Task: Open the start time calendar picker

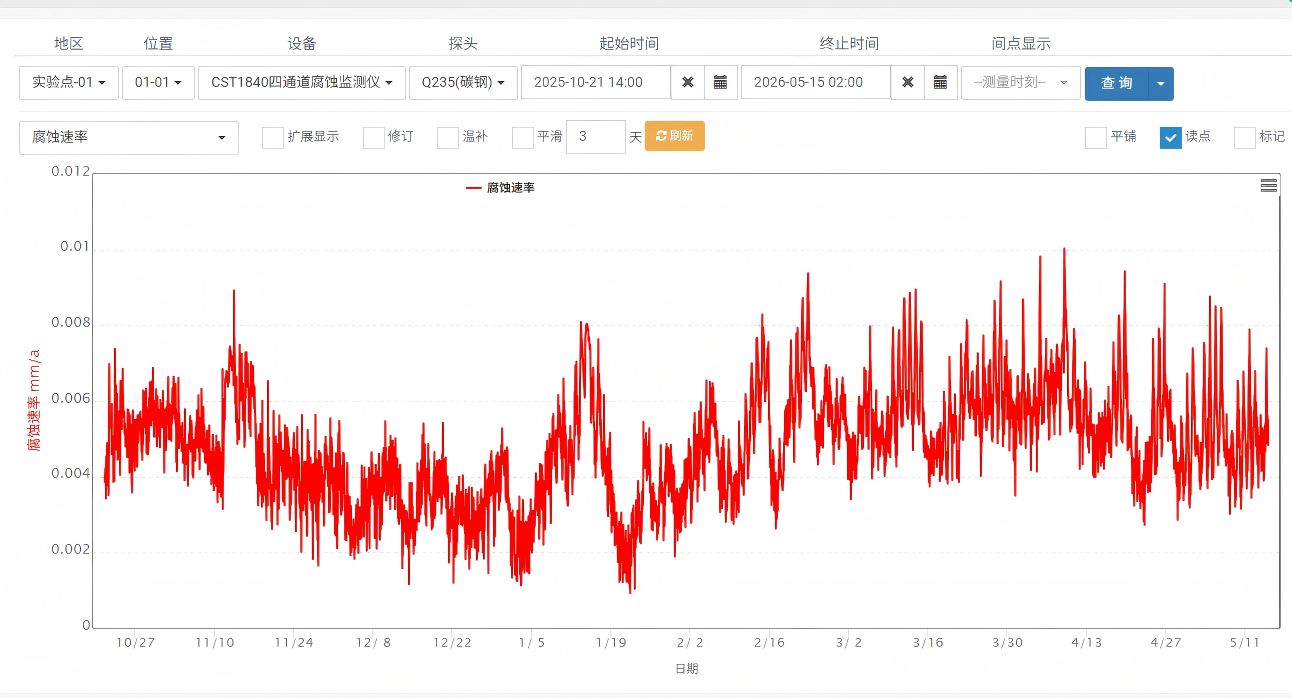Action: point(721,83)
